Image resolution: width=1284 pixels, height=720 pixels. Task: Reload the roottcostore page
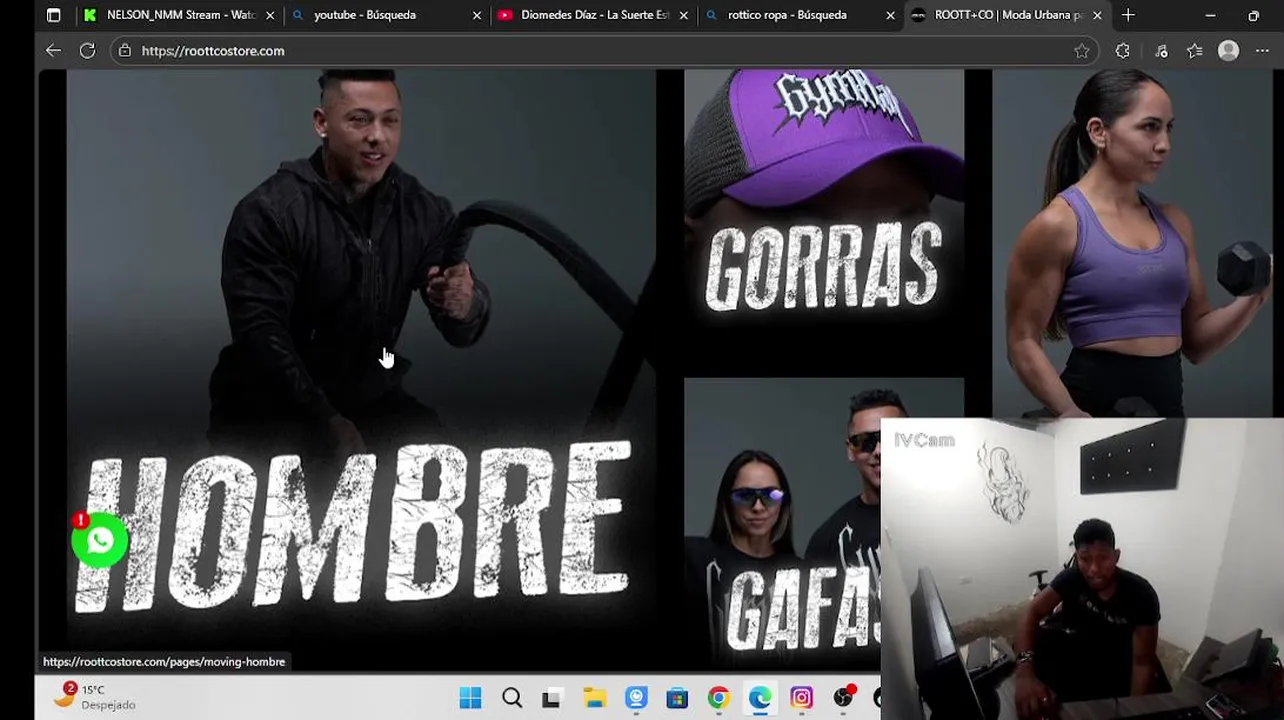tap(87, 51)
